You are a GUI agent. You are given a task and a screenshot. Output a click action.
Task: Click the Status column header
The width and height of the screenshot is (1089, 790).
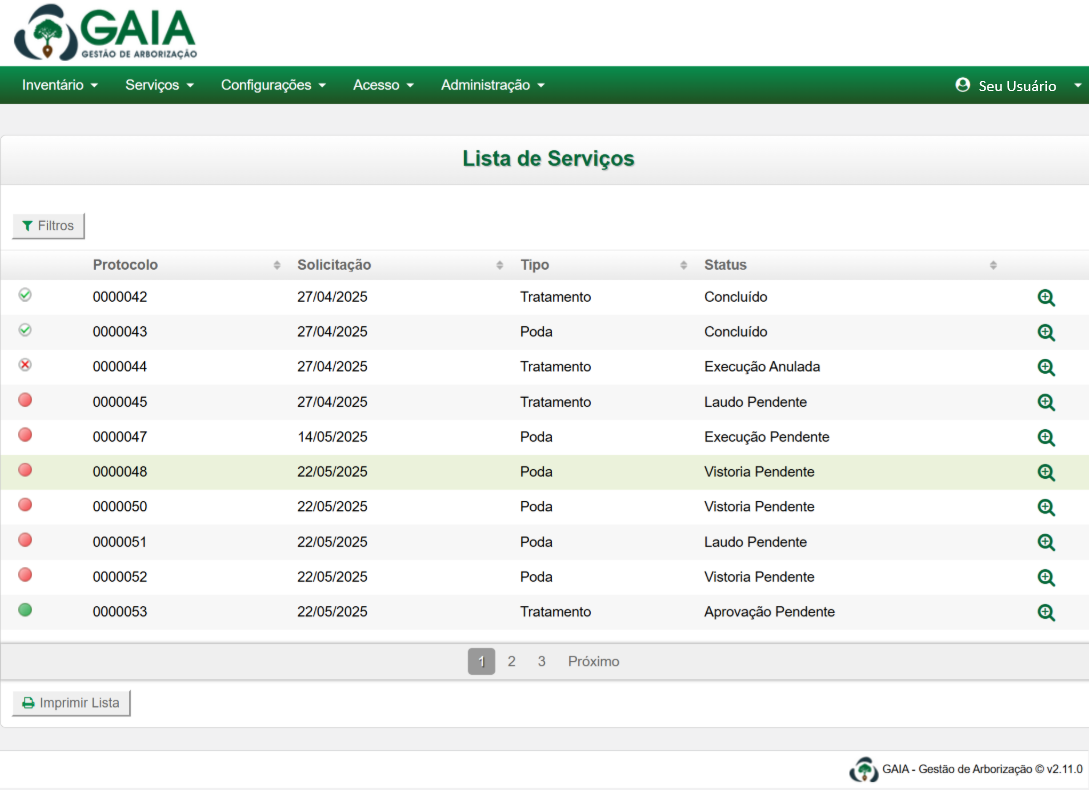[x=725, y=265]
